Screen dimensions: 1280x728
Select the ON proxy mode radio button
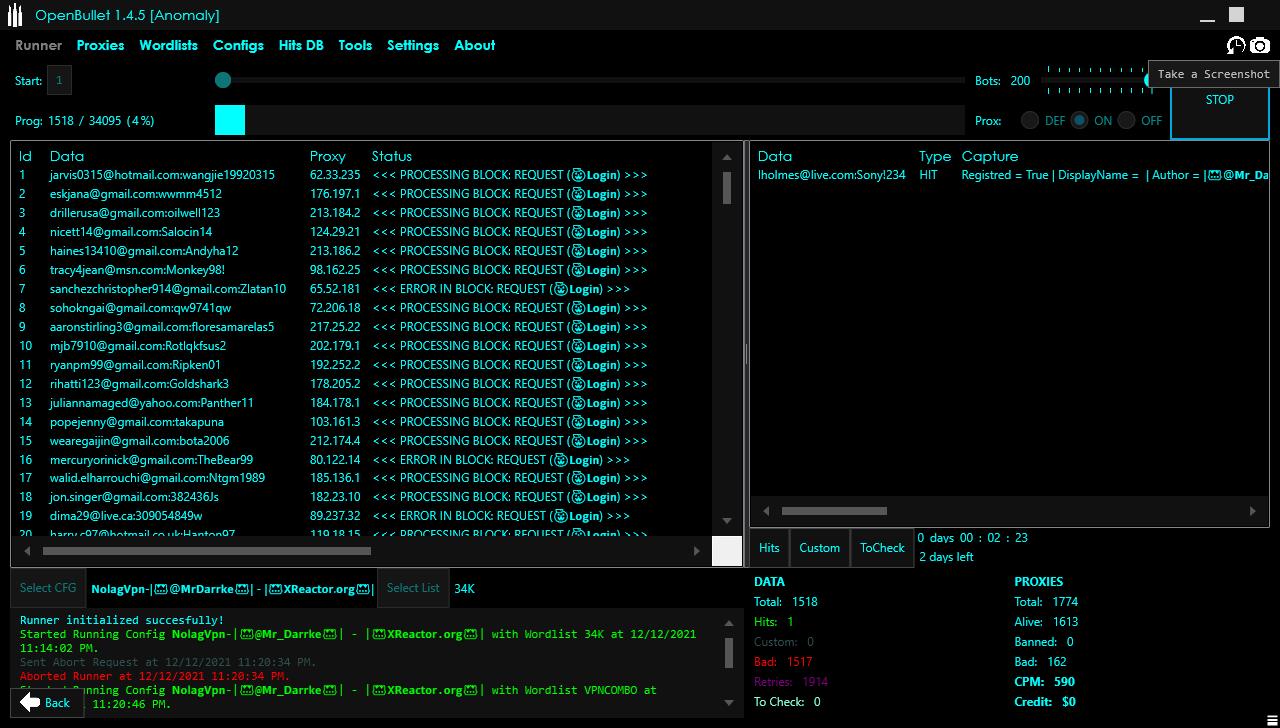coord(1079,120)
